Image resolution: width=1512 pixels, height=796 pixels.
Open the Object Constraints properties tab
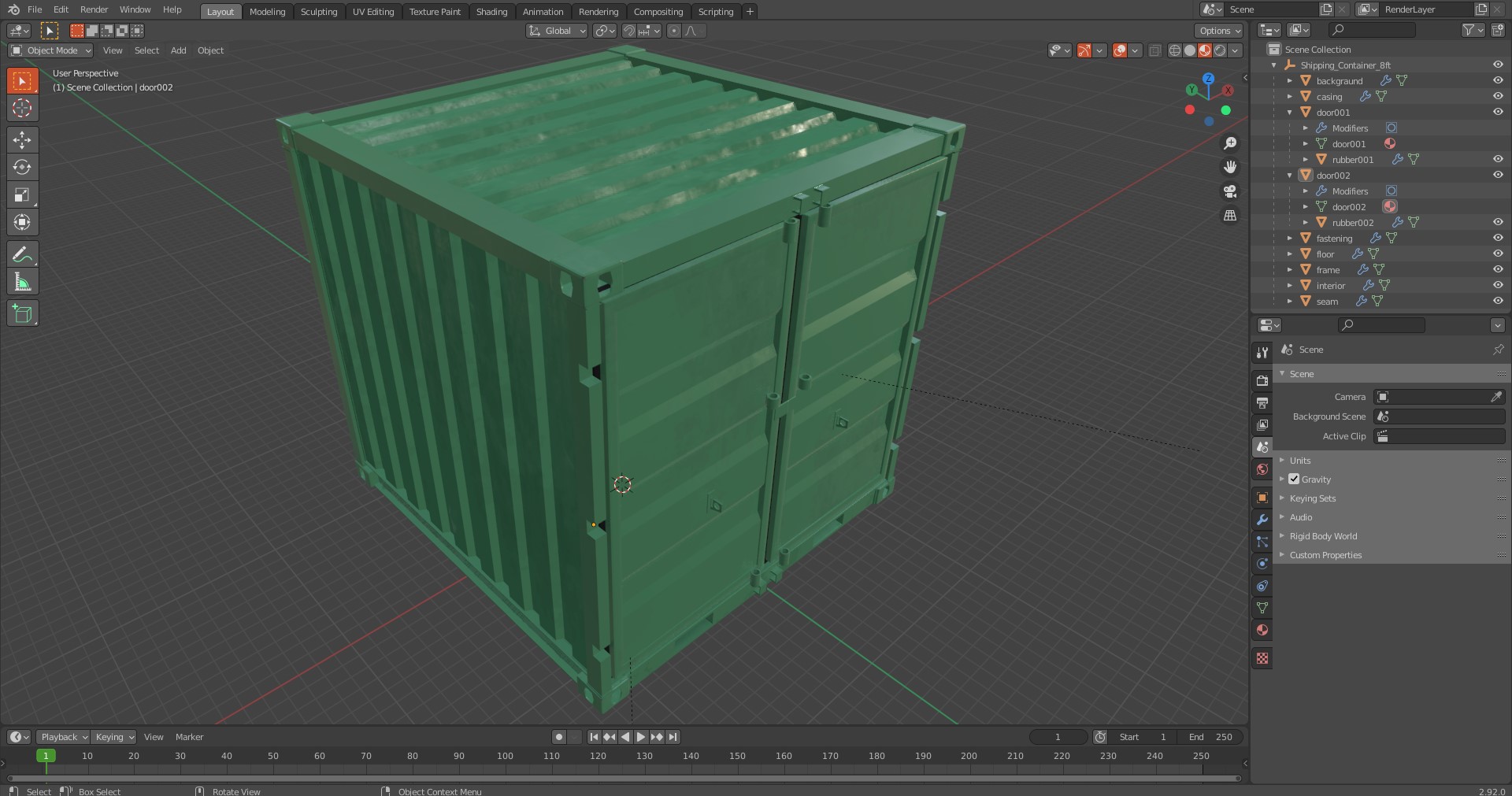1262,586
